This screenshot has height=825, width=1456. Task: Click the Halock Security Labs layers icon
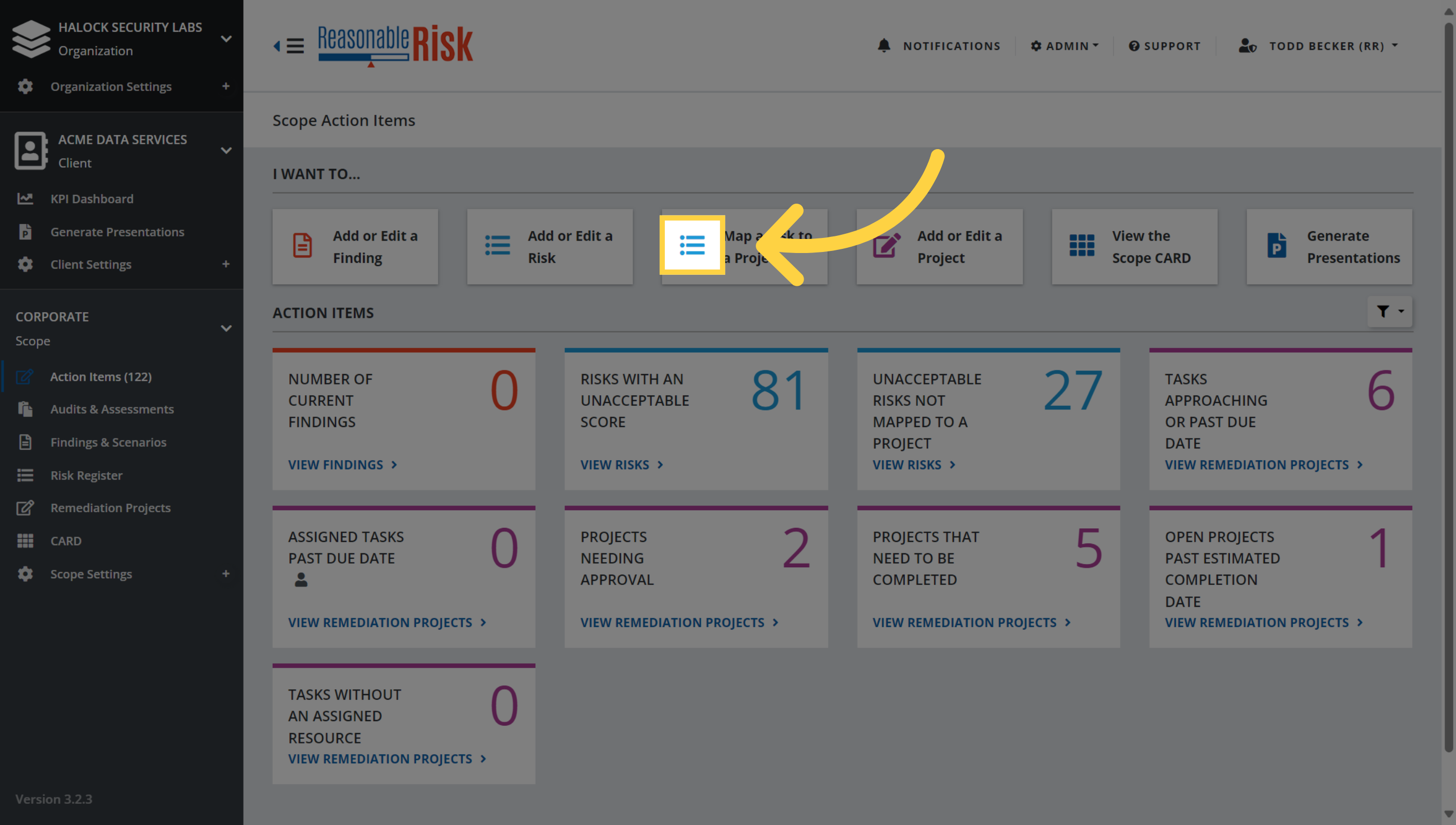click(31, 38)
